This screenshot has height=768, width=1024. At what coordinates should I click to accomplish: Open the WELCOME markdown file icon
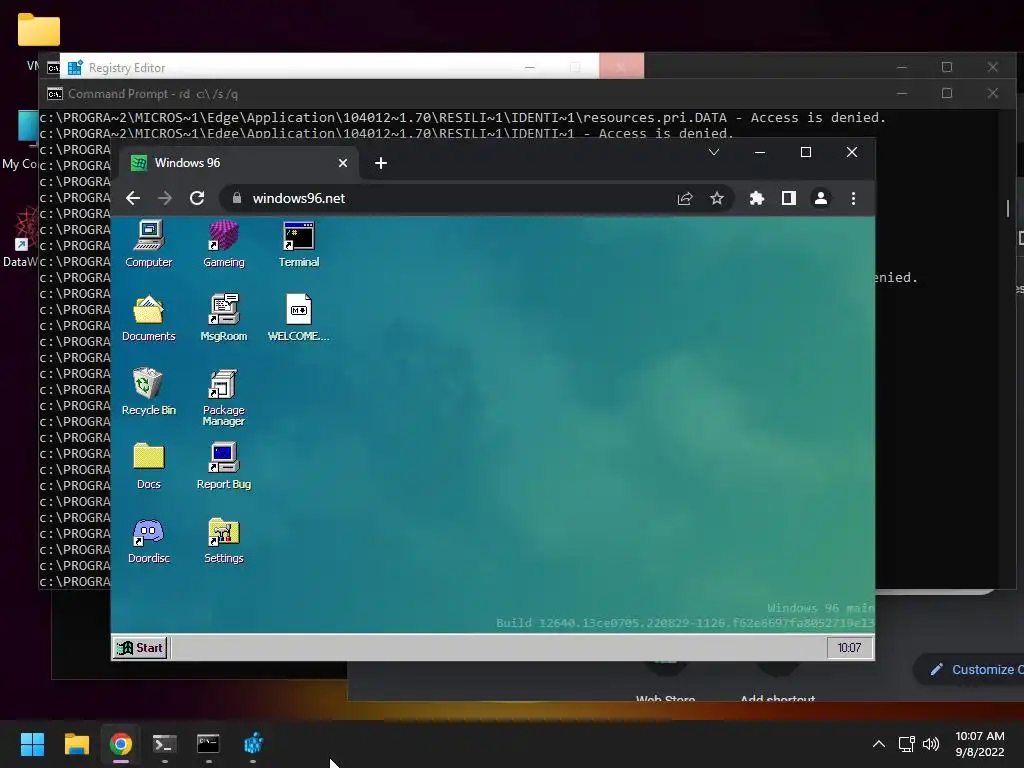coord(298,318)
